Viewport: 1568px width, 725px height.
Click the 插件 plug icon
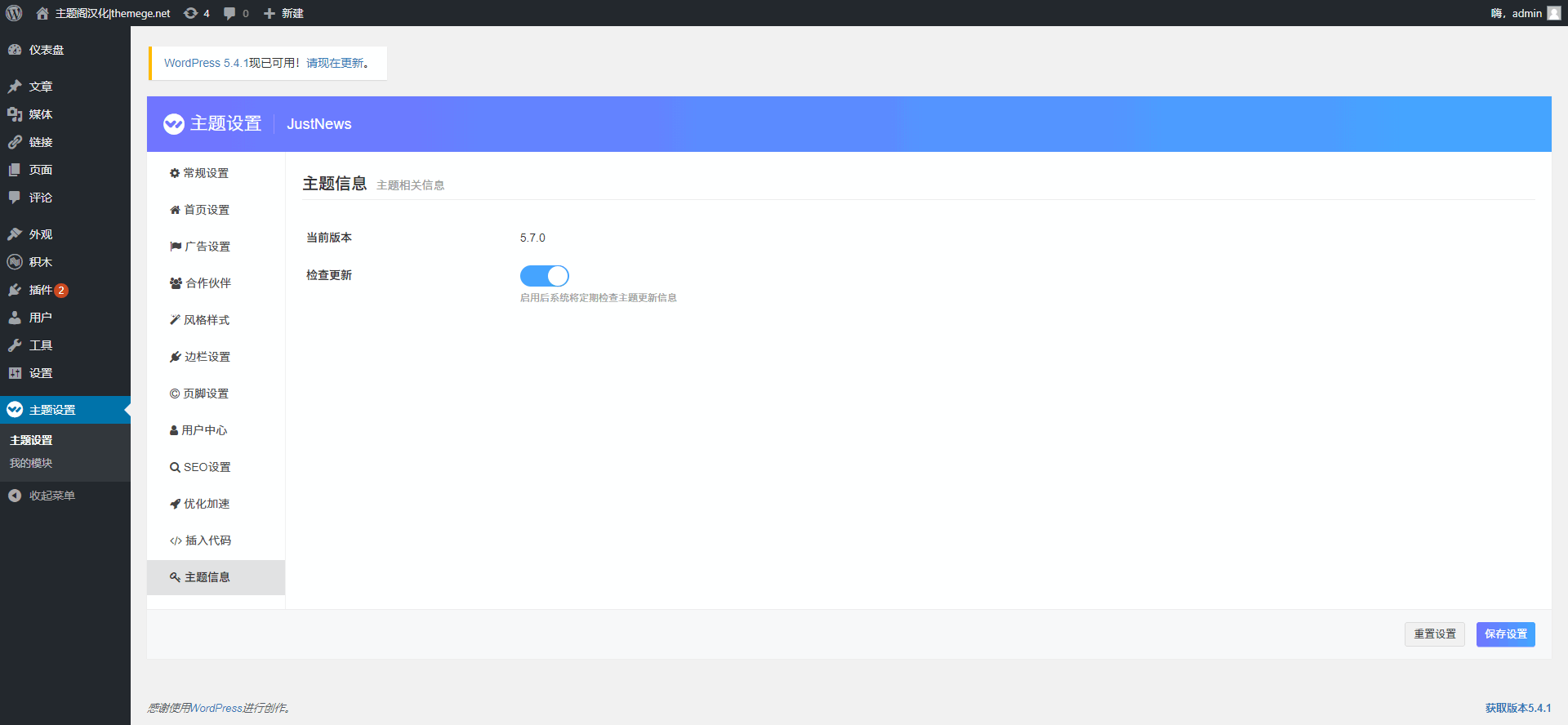pyautogui.click(x=15, y=290)
